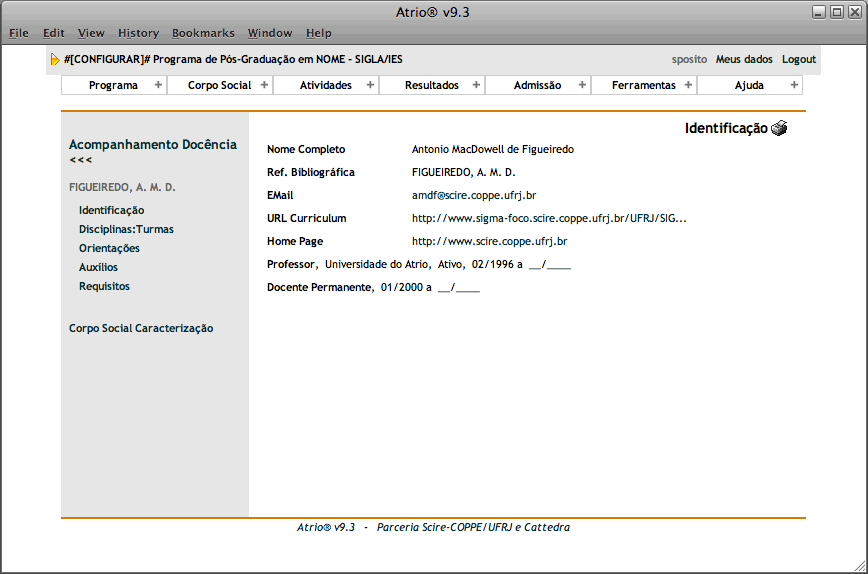Open the Meus dados link
Image resolution: width=868 pixels, height=574 pixels.
click(744, 60)
